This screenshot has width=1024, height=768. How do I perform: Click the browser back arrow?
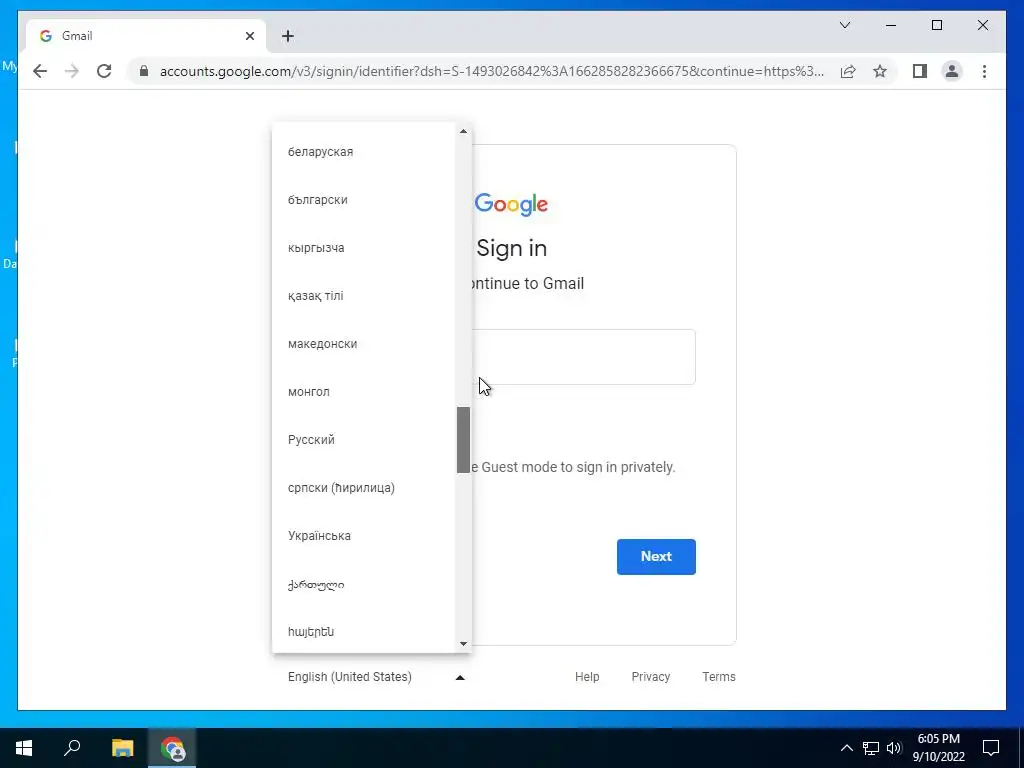pos(40,71)
